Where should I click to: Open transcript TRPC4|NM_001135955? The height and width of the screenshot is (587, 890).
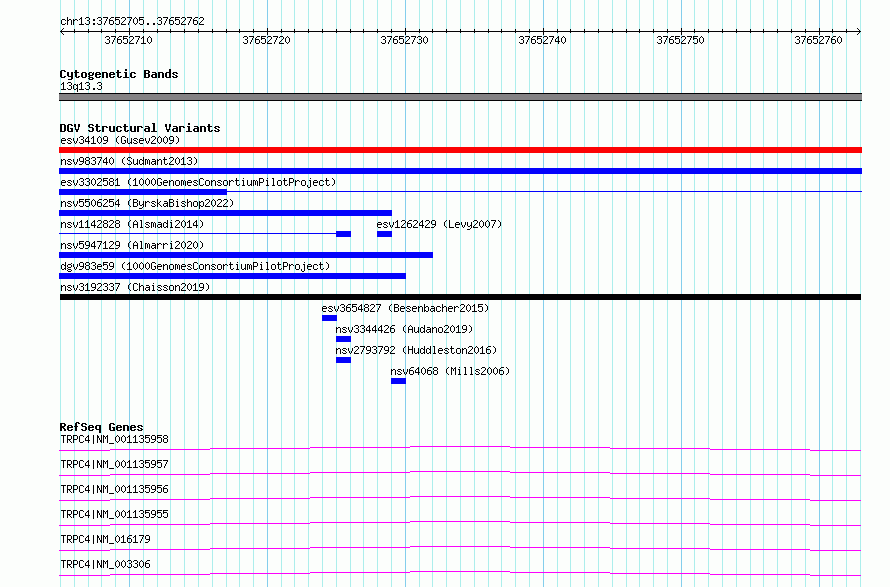point(114,514)
